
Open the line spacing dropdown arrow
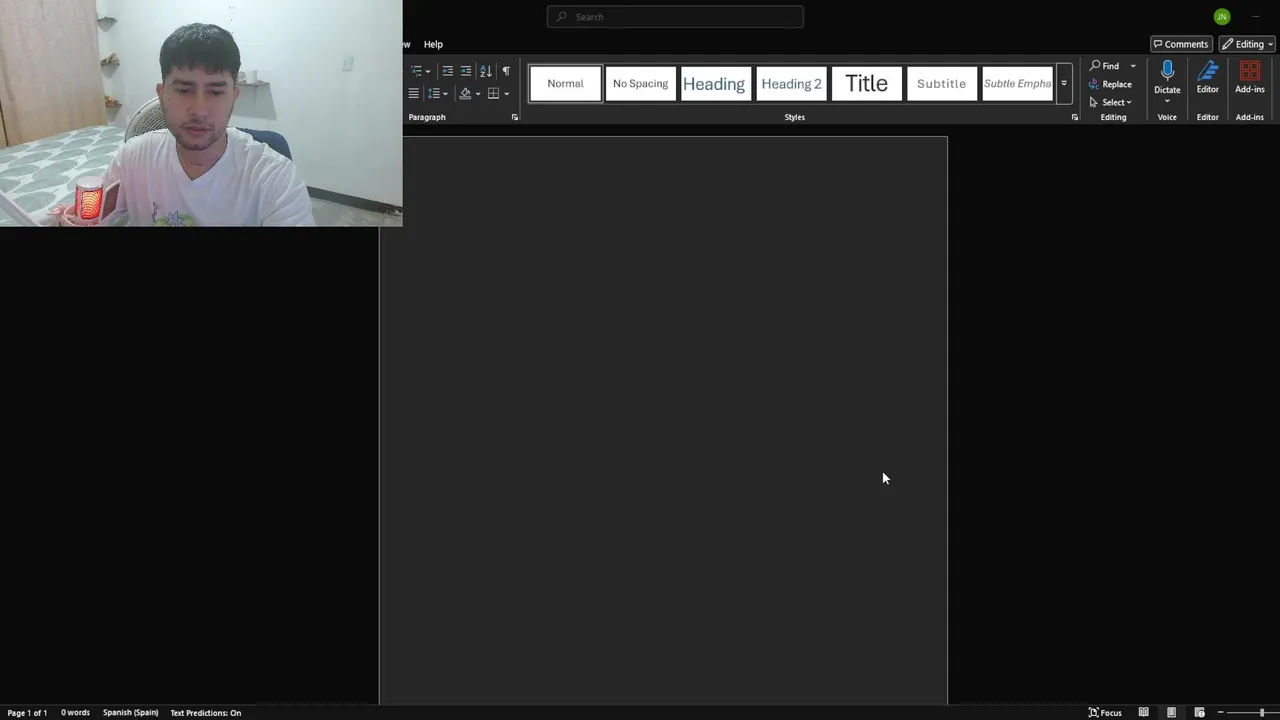(x=445, y=94)
